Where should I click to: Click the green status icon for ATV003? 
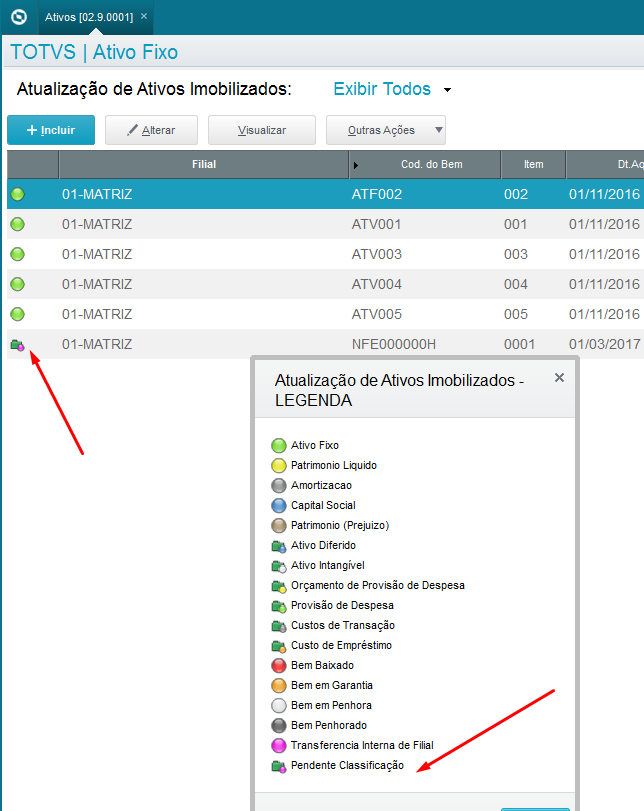point(18,254)
